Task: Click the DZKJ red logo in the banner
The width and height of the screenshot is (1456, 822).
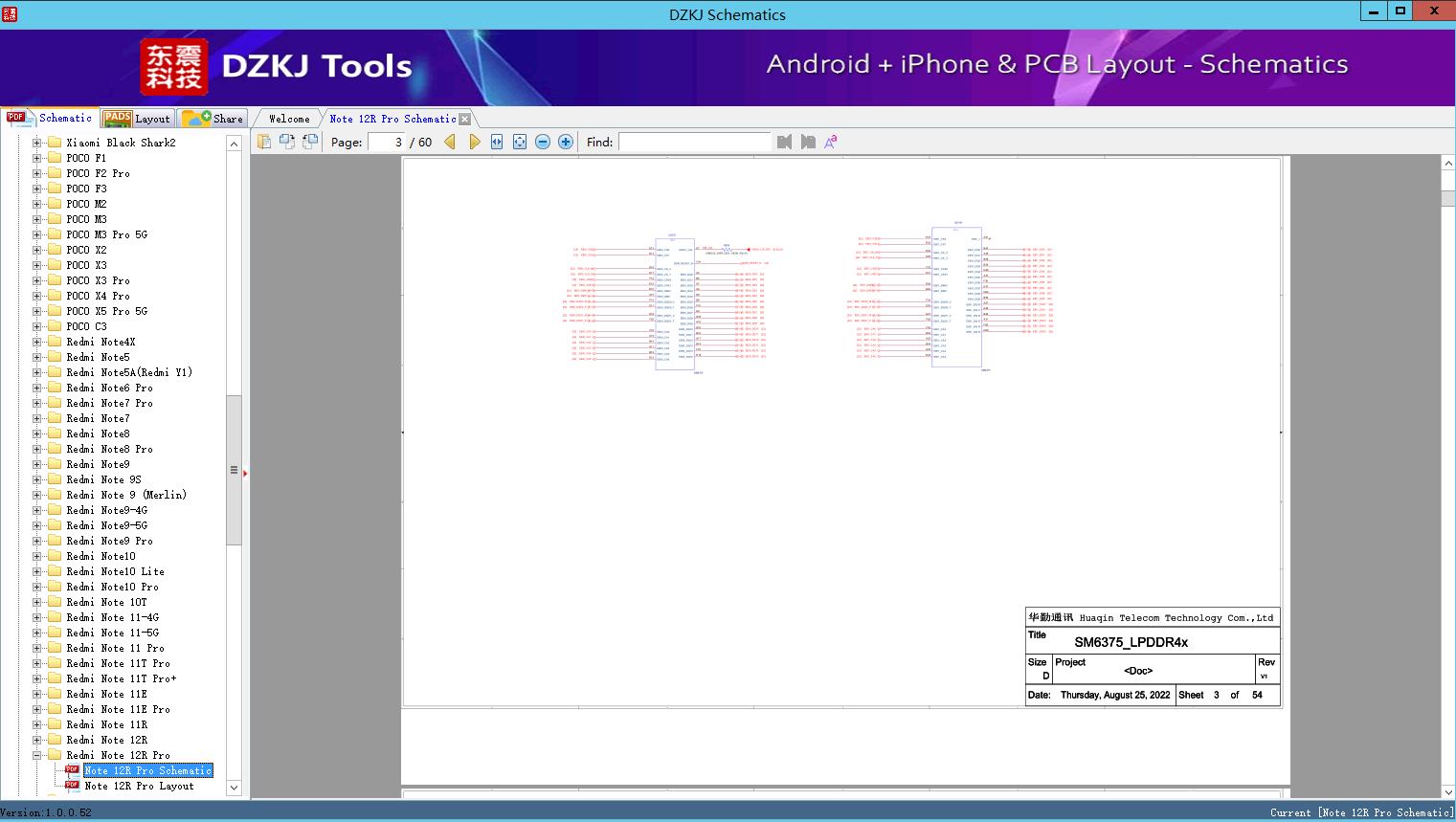Action: tap(173, 66)
